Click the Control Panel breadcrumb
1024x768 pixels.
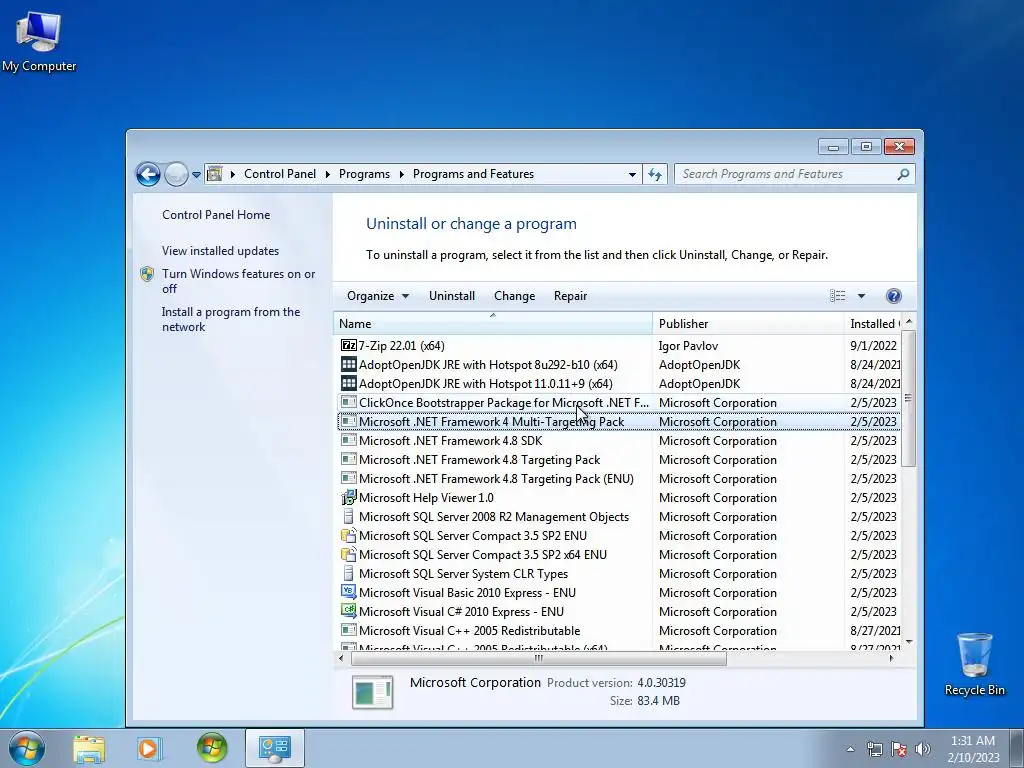point(280,174)
